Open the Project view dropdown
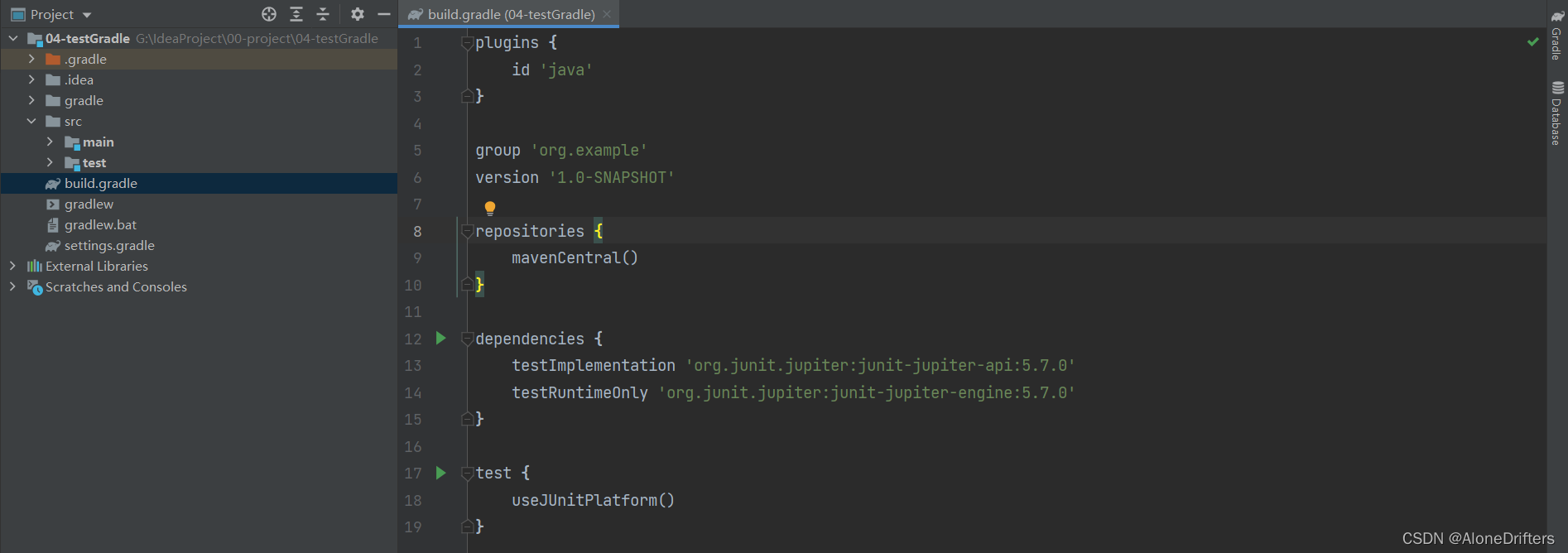The image size is (1568, 553). click(x=51, y=14)
